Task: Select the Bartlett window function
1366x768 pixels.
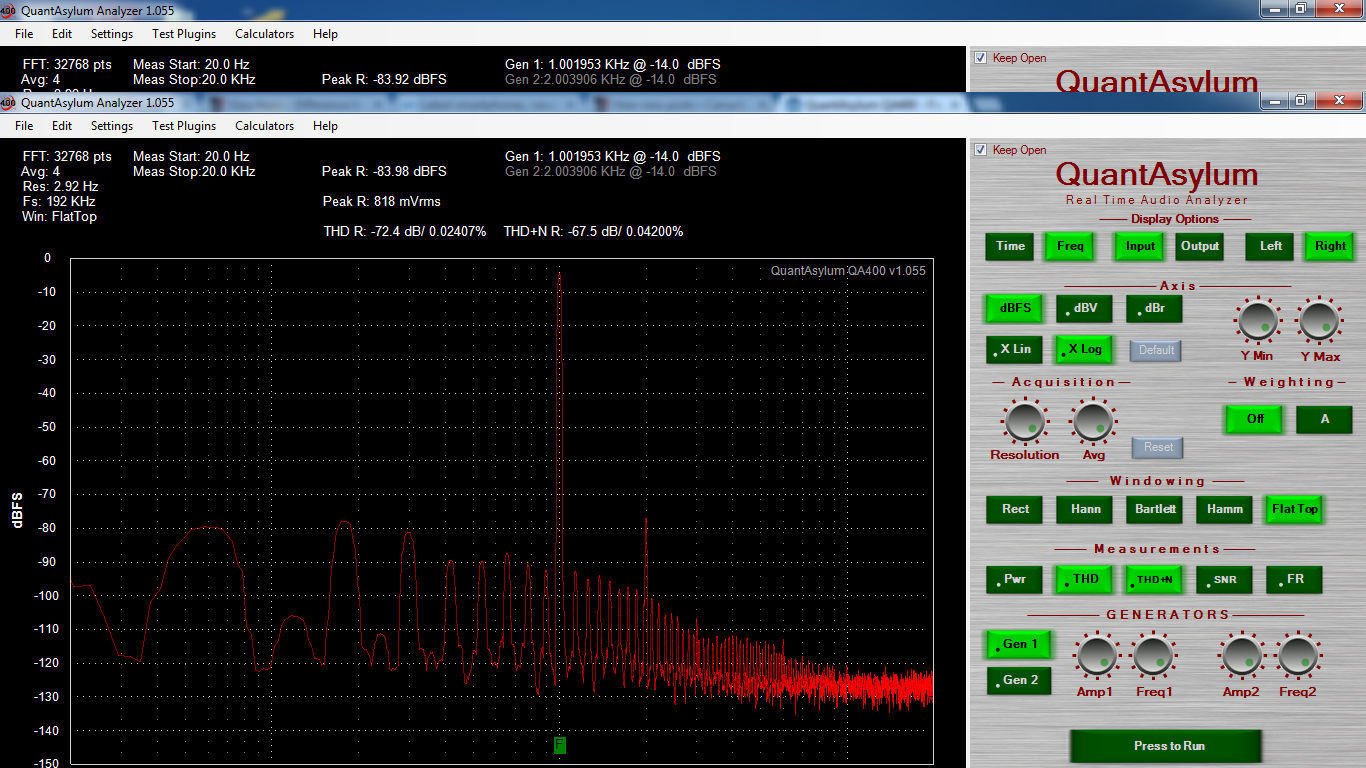Action: coord(1154,509)
